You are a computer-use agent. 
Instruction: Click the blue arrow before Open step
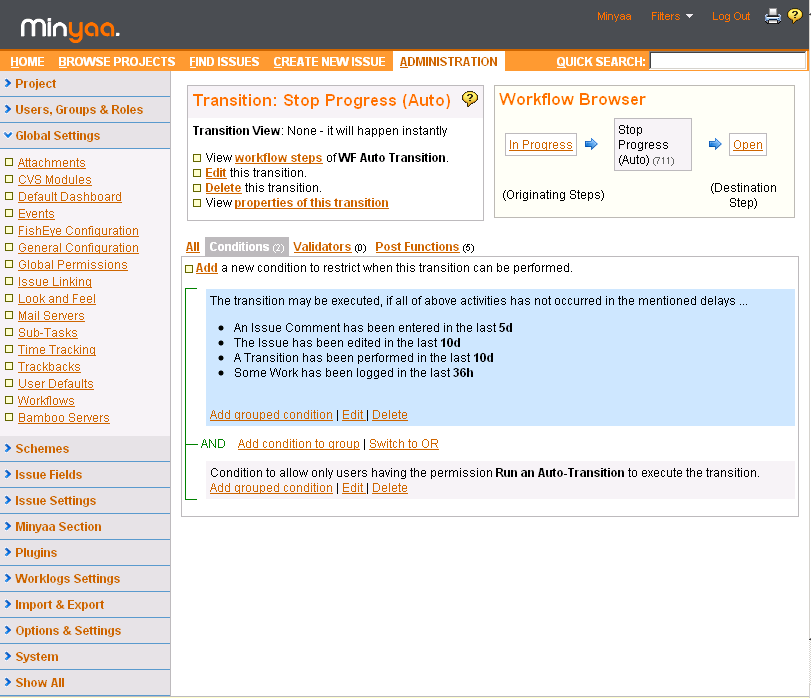[715, 144]
